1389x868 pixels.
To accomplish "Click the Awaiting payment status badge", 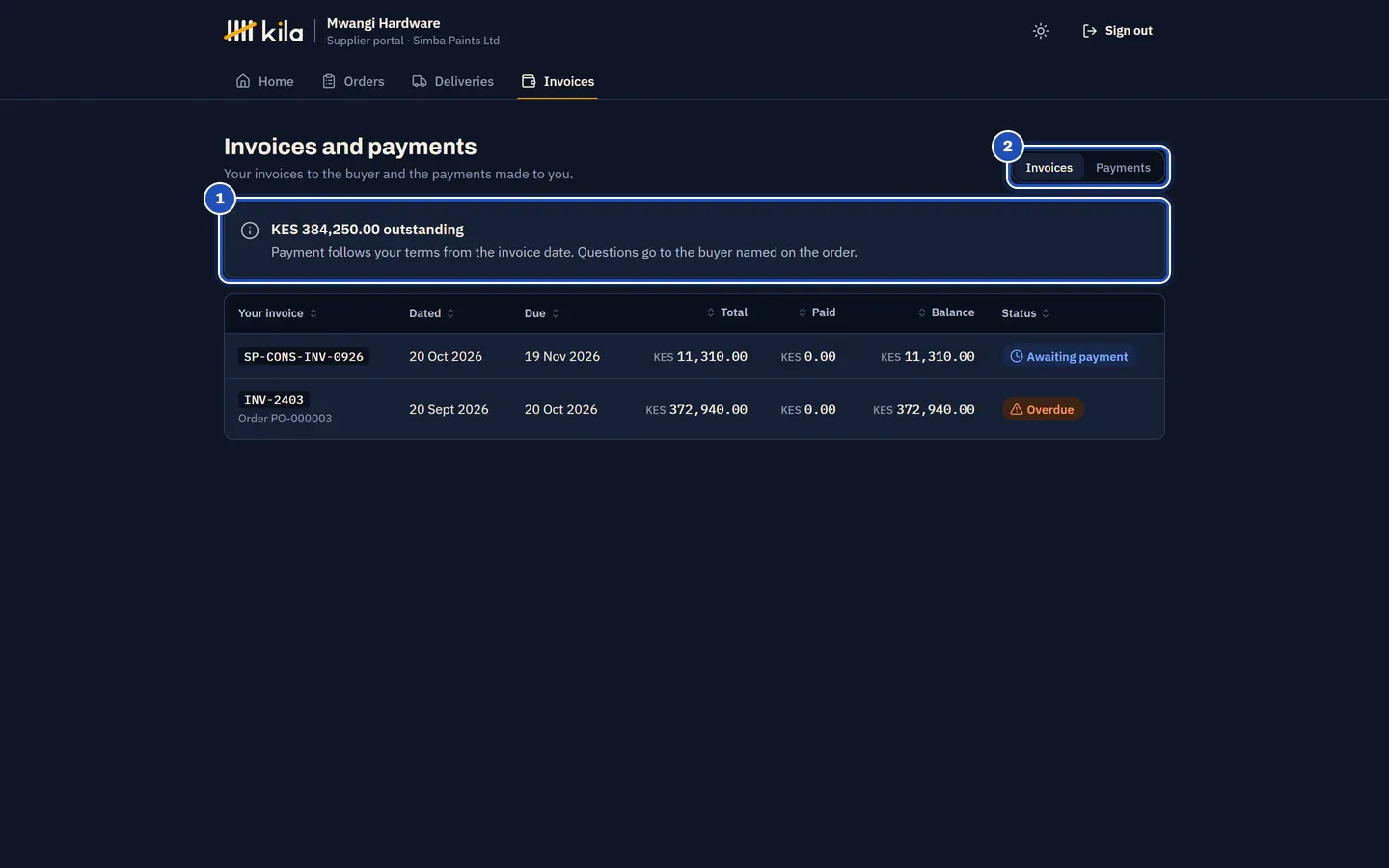I will [1069, 357].
